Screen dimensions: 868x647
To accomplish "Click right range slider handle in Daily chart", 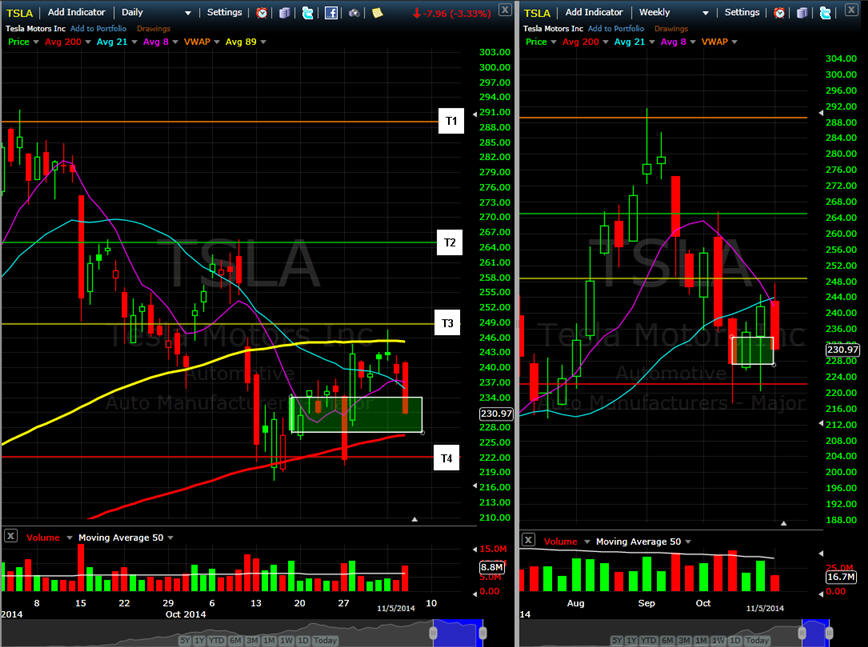I will (483, 632).
